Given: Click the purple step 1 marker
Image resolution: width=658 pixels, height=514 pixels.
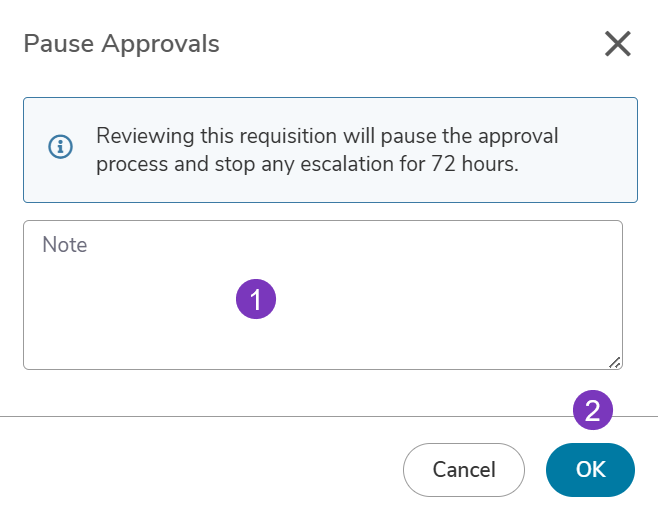Looking at the screenshot, I should point(256,299).
